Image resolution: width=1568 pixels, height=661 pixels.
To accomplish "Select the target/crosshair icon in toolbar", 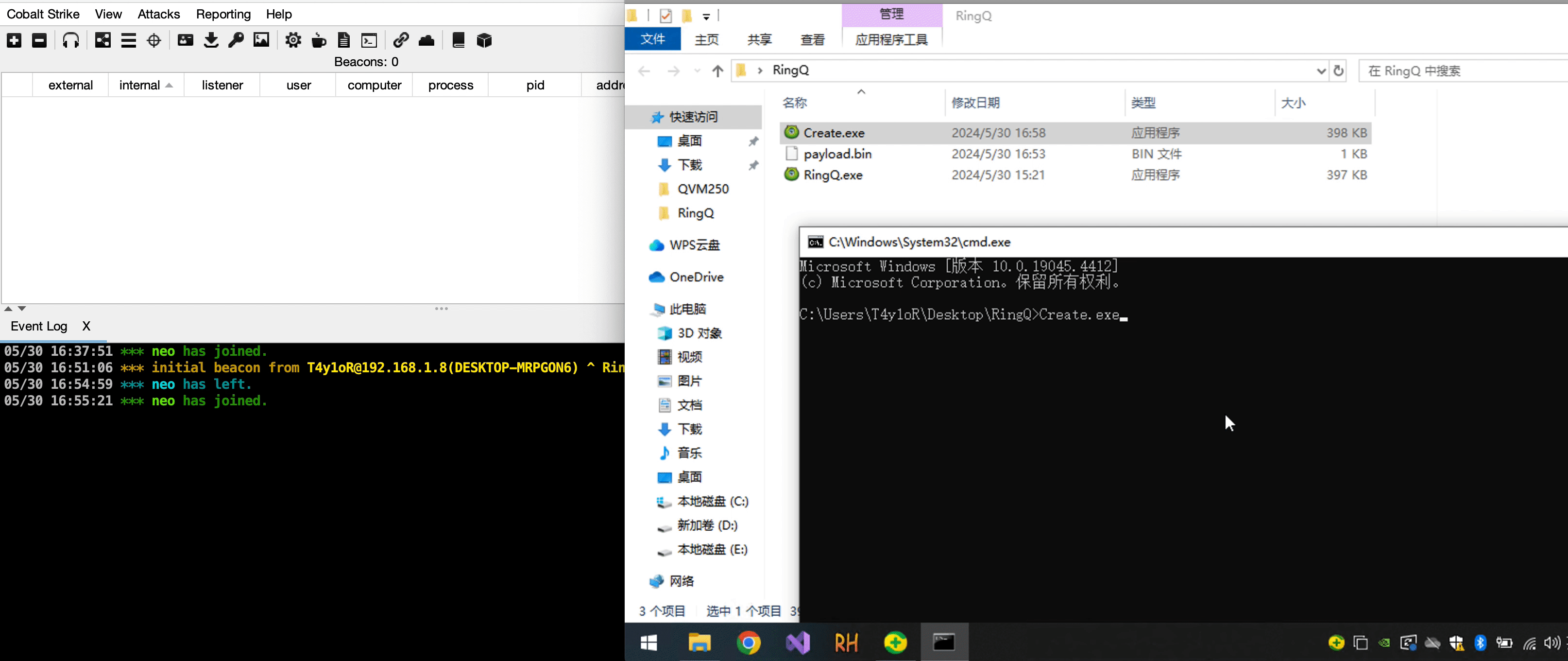I will (154, 40).
